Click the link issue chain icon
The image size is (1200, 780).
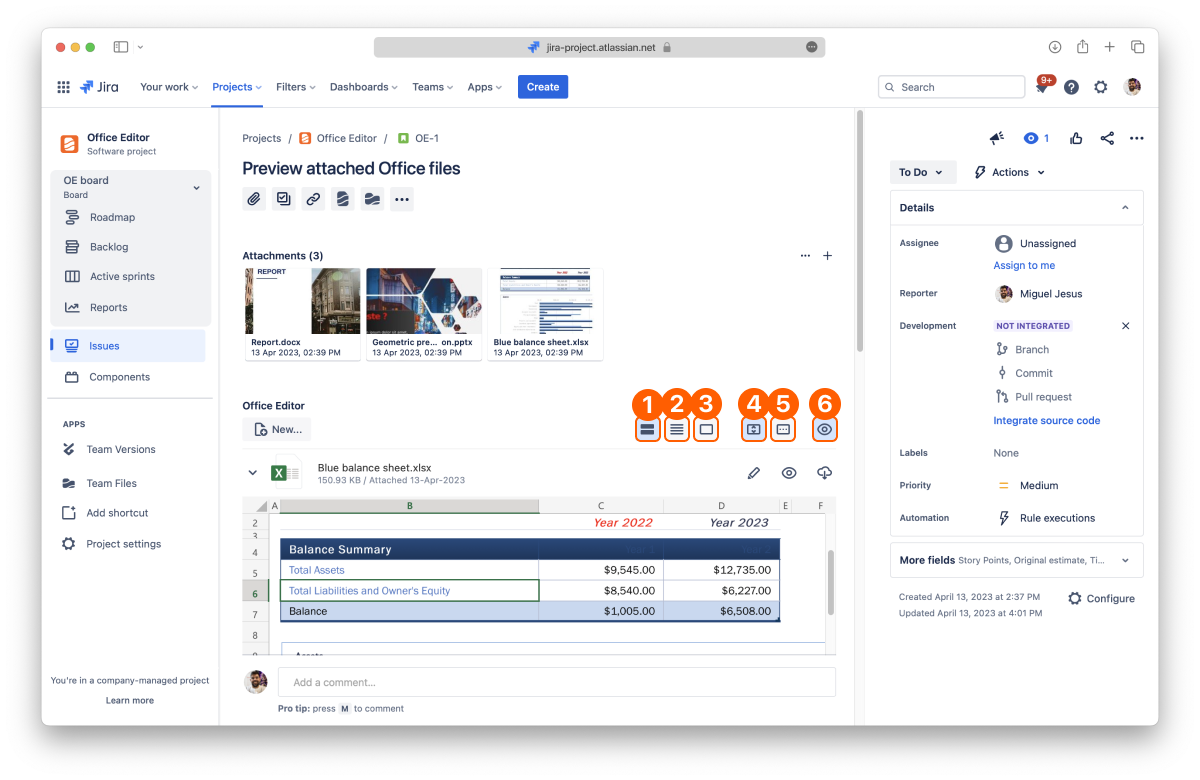click(x=313, y=199)
